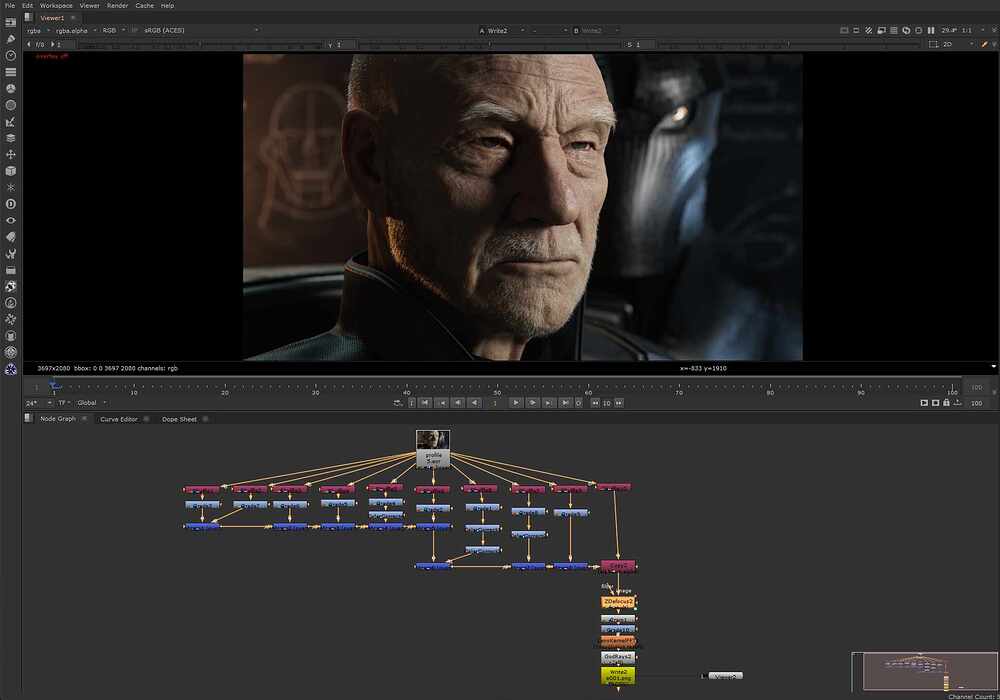Open the Merge nodes layers icon

(11, 138)
